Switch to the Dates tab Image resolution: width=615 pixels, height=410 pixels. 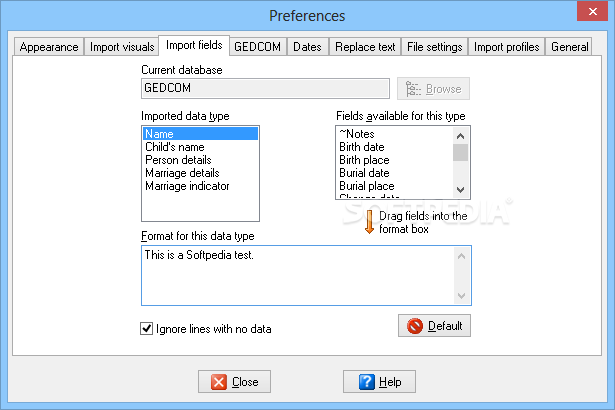click(308, 47)
